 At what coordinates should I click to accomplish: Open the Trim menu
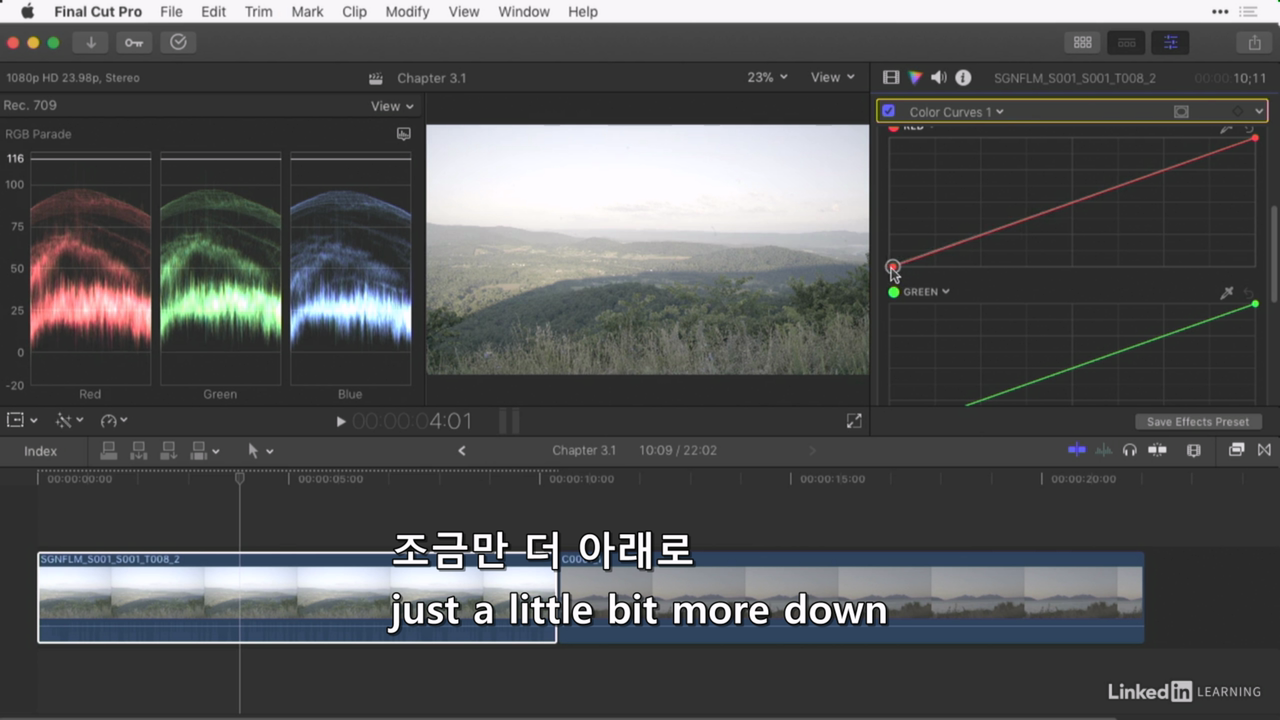tap(258, 12)
